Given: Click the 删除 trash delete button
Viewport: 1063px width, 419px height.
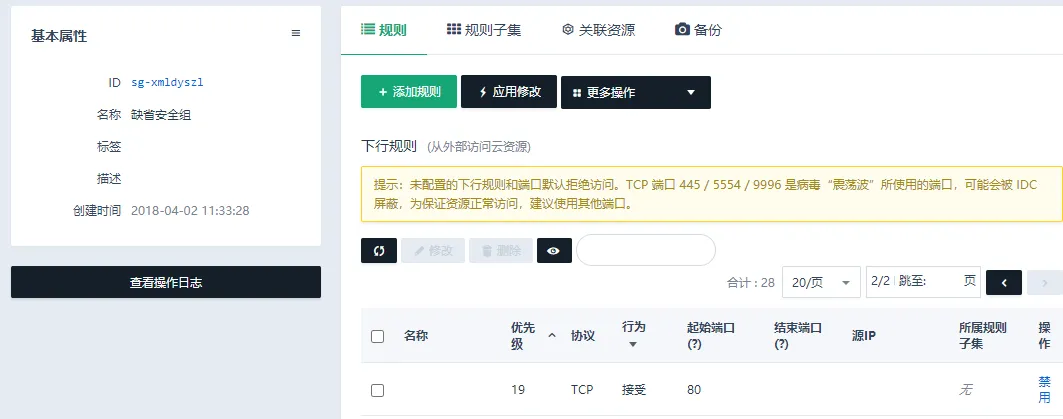Looking at the screenshot, I should [500, 251].
